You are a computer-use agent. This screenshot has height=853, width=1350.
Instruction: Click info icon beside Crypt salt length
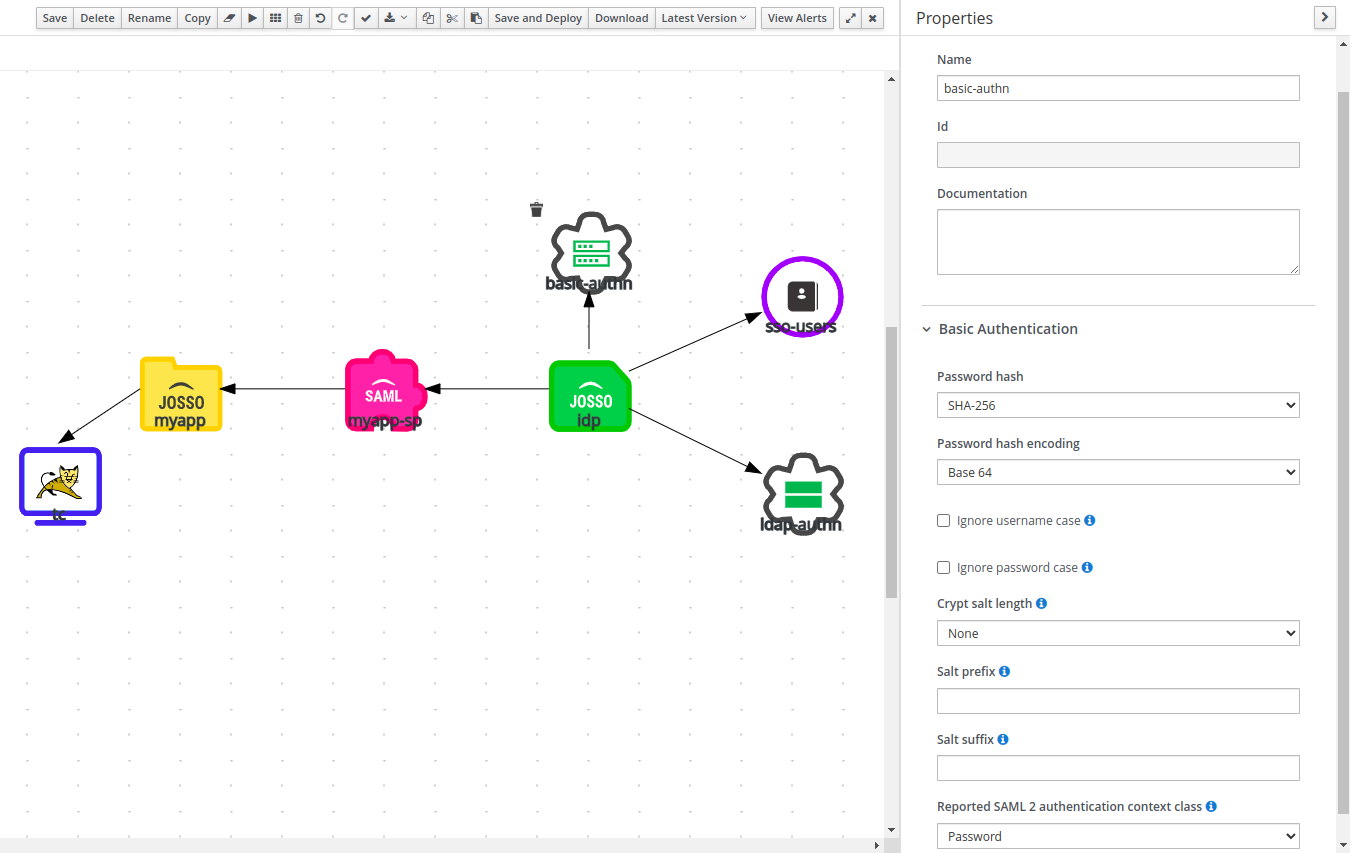coord(1041,603)
